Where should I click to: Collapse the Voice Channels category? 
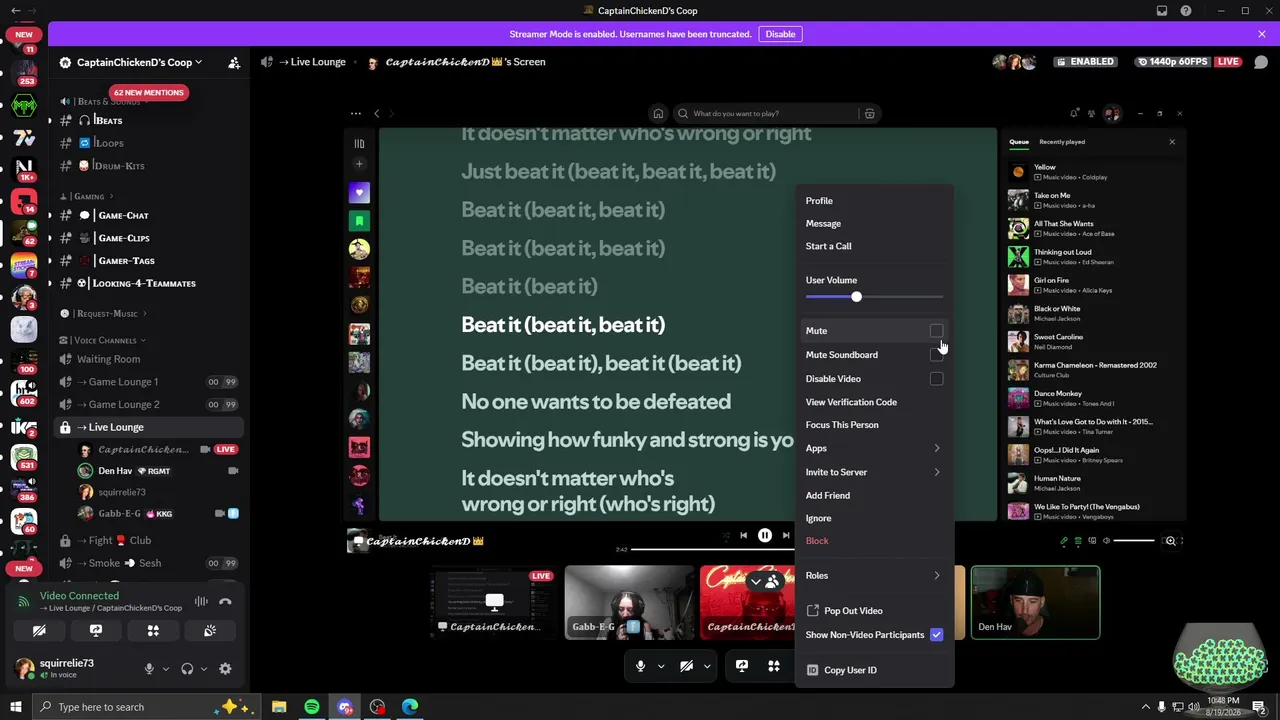click(x=103, y=341)
